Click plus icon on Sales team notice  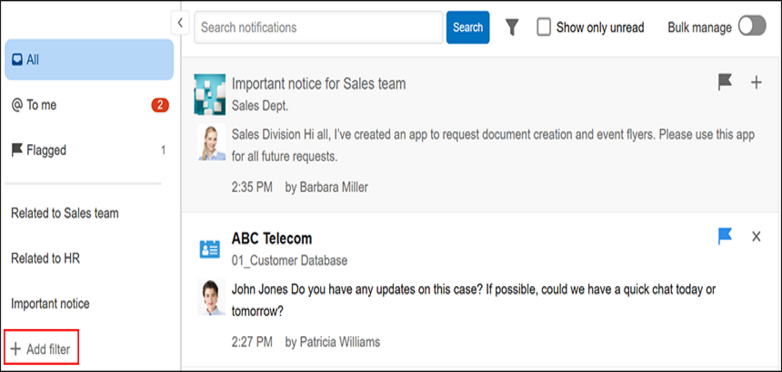757,83
